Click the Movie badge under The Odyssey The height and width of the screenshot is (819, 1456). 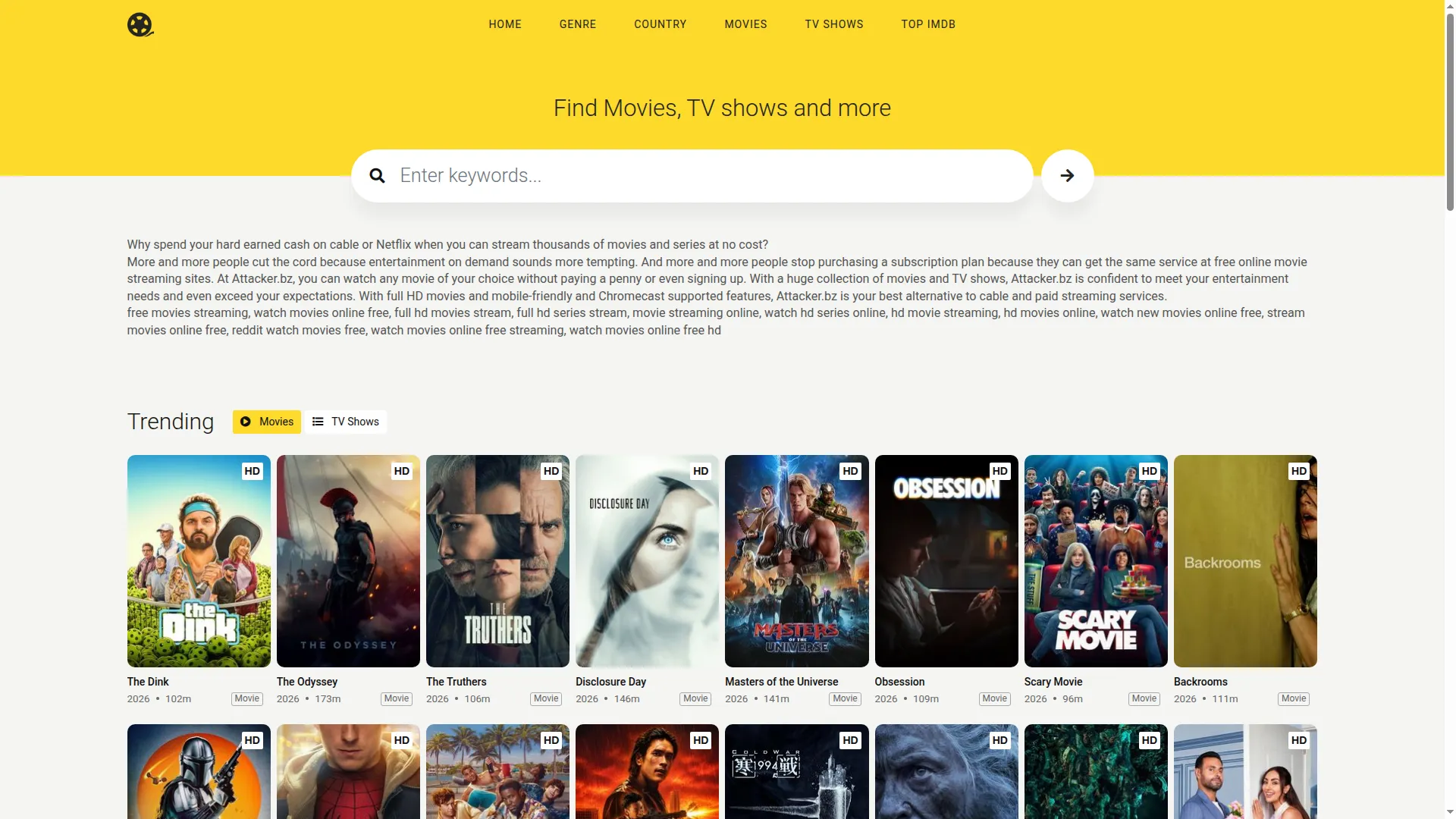397,699
